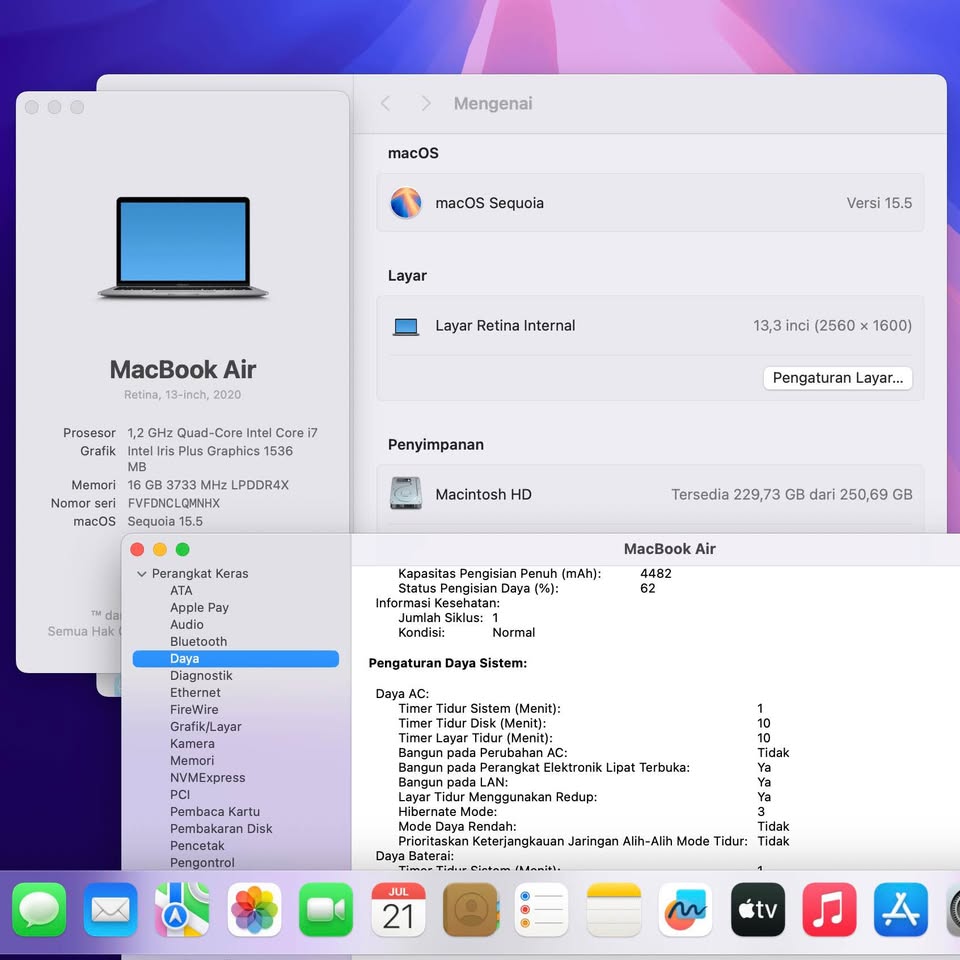The height and width of the screenshot is (960, 960).
Task: Select Ethernet in the sidebar
Action: pyautogui.click(x=195, y=692)
